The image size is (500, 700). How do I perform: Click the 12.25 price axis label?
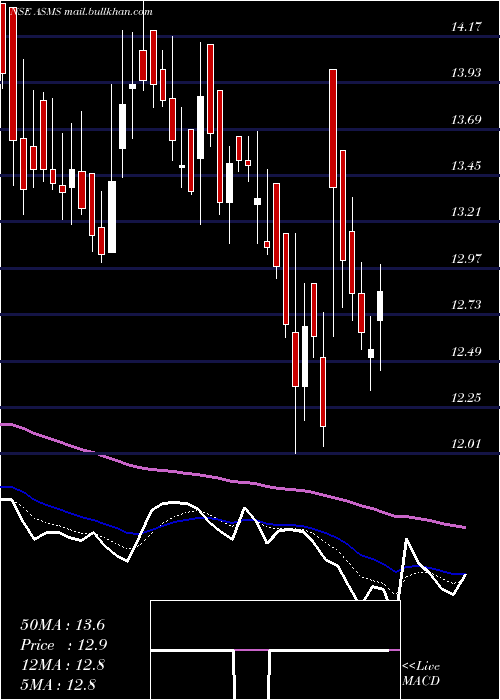coord(466,398)
